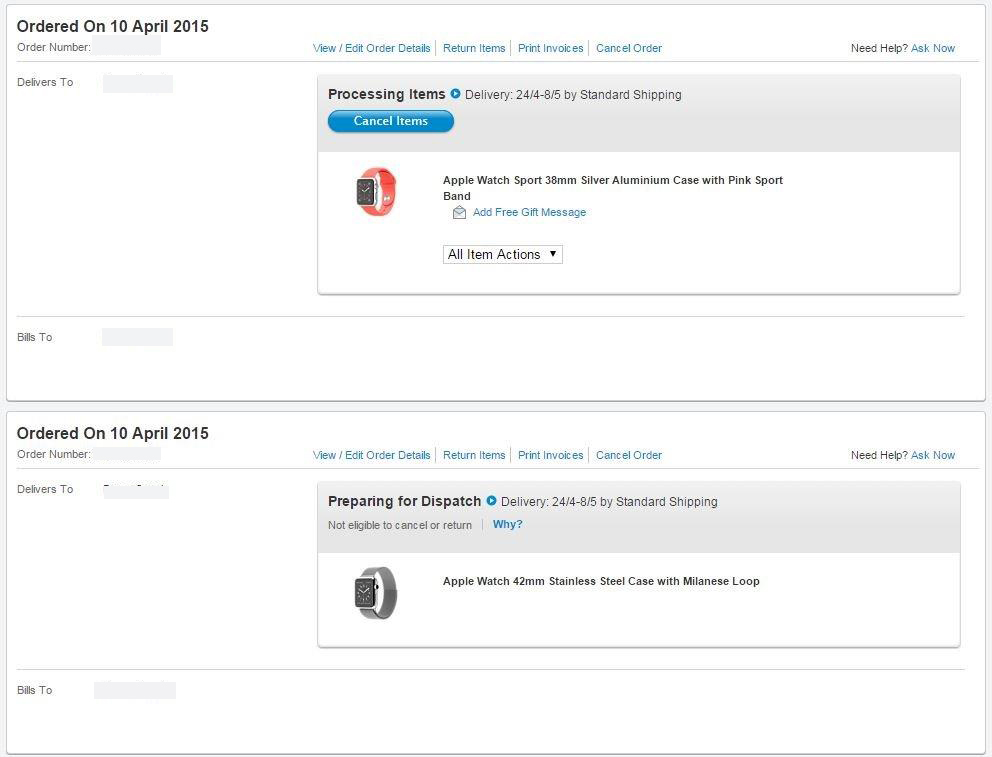Click View / Edit Order Details, second order
The width and height of the screenshot is (992, 757).
coord(371,455)
